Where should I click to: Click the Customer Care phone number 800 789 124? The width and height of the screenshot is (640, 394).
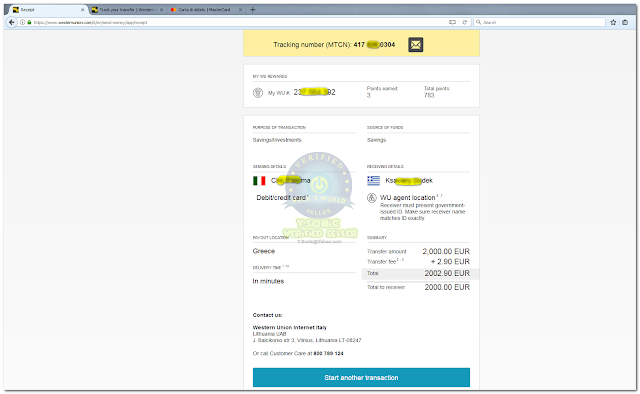[x=328, y=354]
